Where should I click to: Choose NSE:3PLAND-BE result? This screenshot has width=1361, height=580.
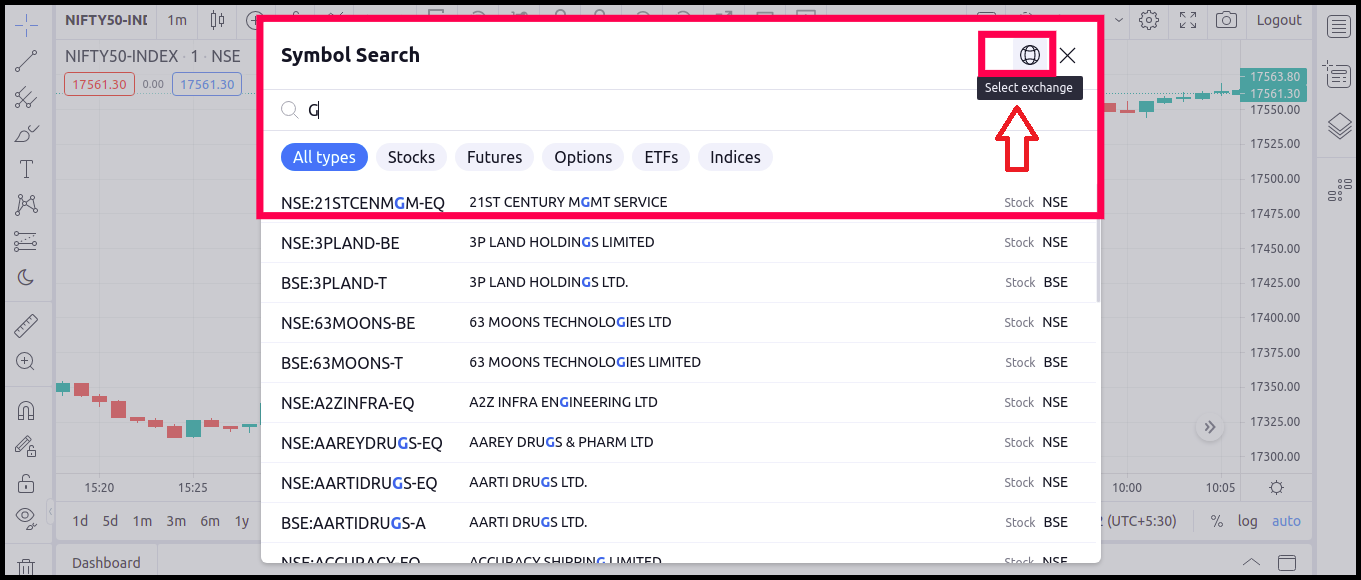[x=678, y=243]
